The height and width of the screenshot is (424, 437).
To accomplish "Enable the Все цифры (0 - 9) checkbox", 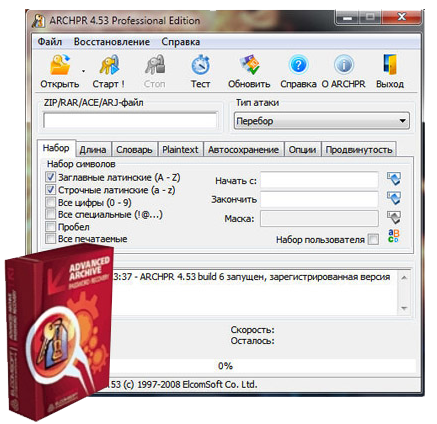I will 50,202.
